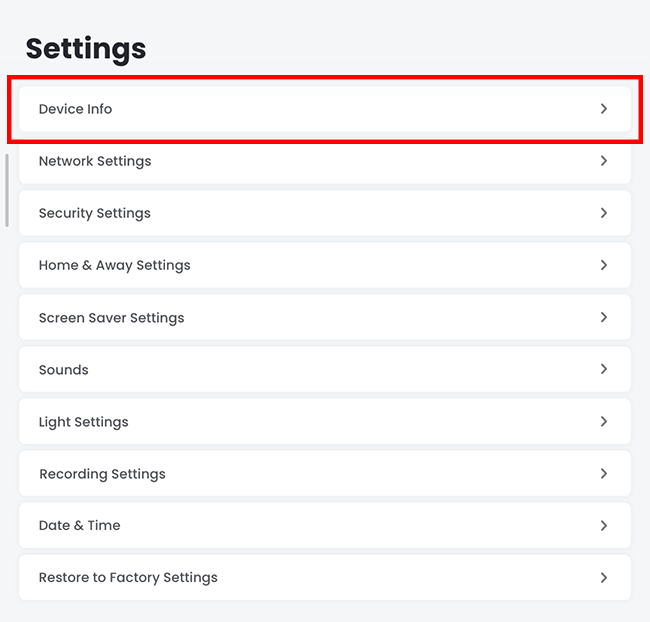Open Sounds settings

pos(63,370)
